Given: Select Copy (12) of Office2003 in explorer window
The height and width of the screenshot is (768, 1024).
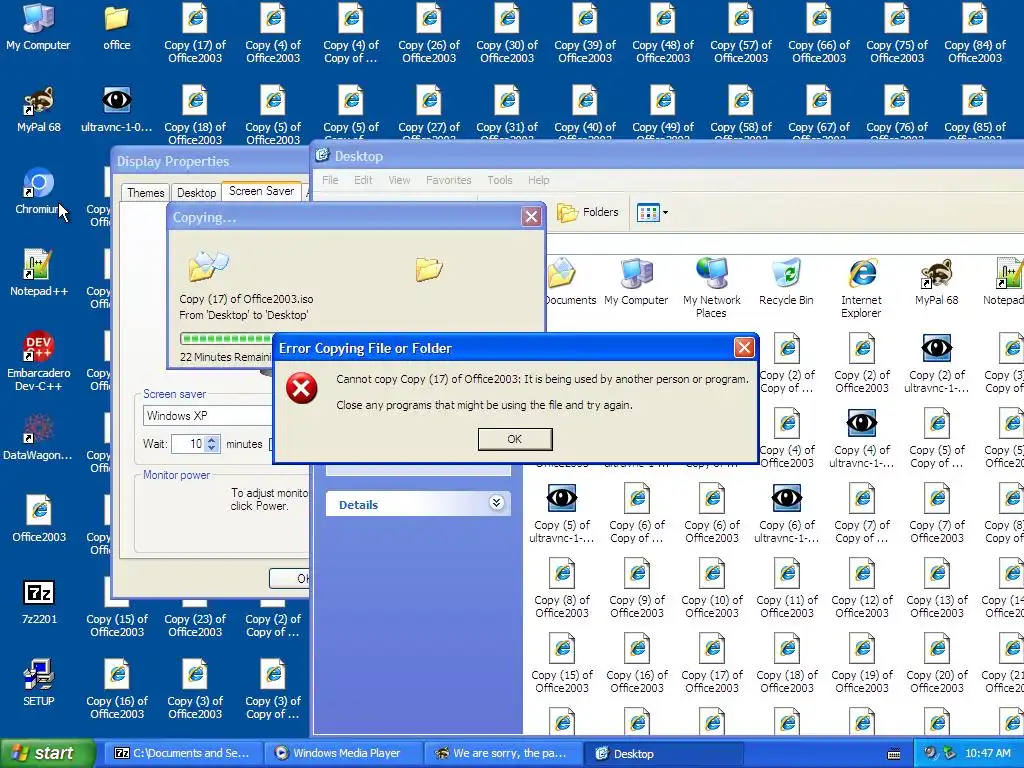Looking at the screenshot, I should (861, 588).
